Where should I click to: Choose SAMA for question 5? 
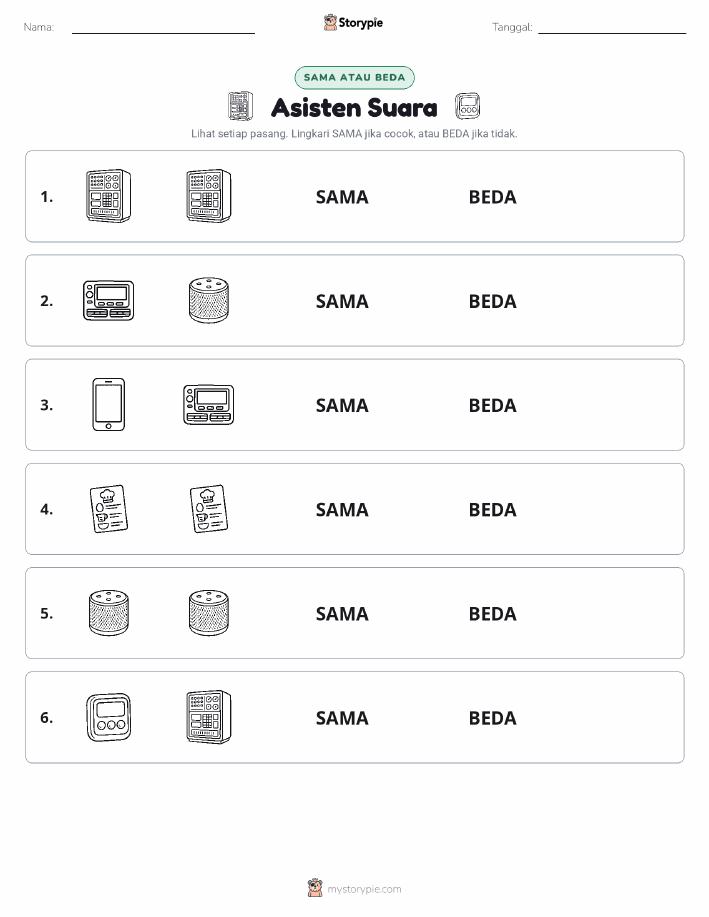click(x=342, y=613)
